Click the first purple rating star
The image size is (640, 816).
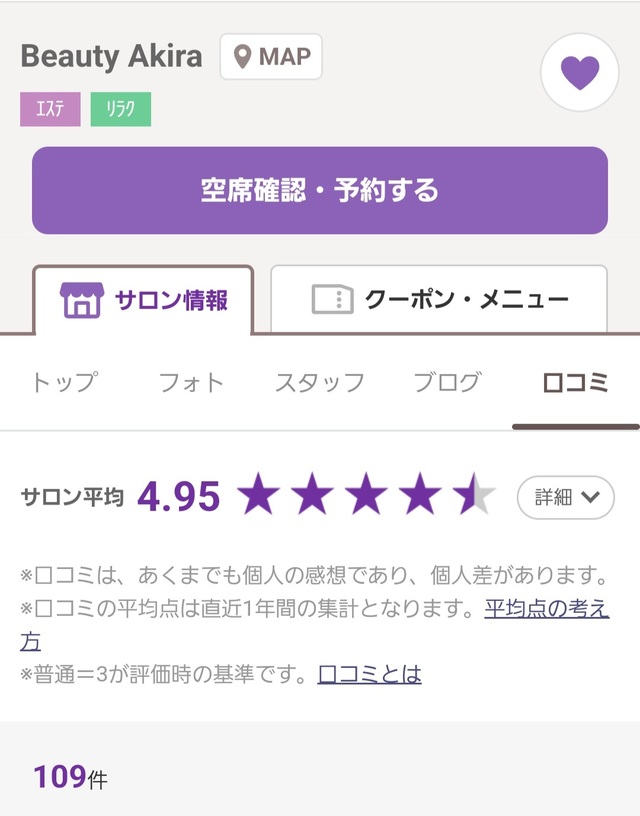coord(259,494)
